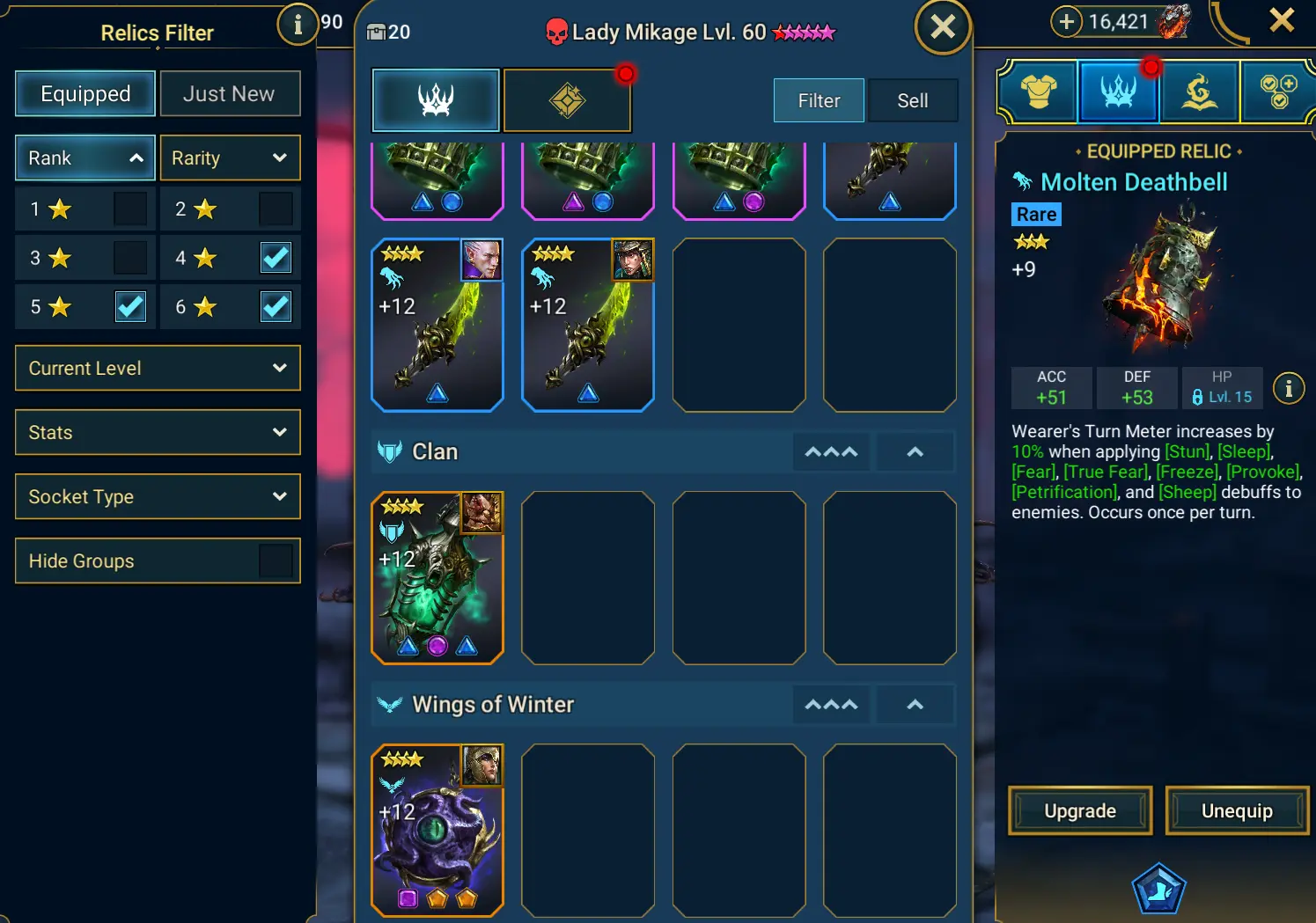Collapse the Wings of Winter group

coord(915,705)
